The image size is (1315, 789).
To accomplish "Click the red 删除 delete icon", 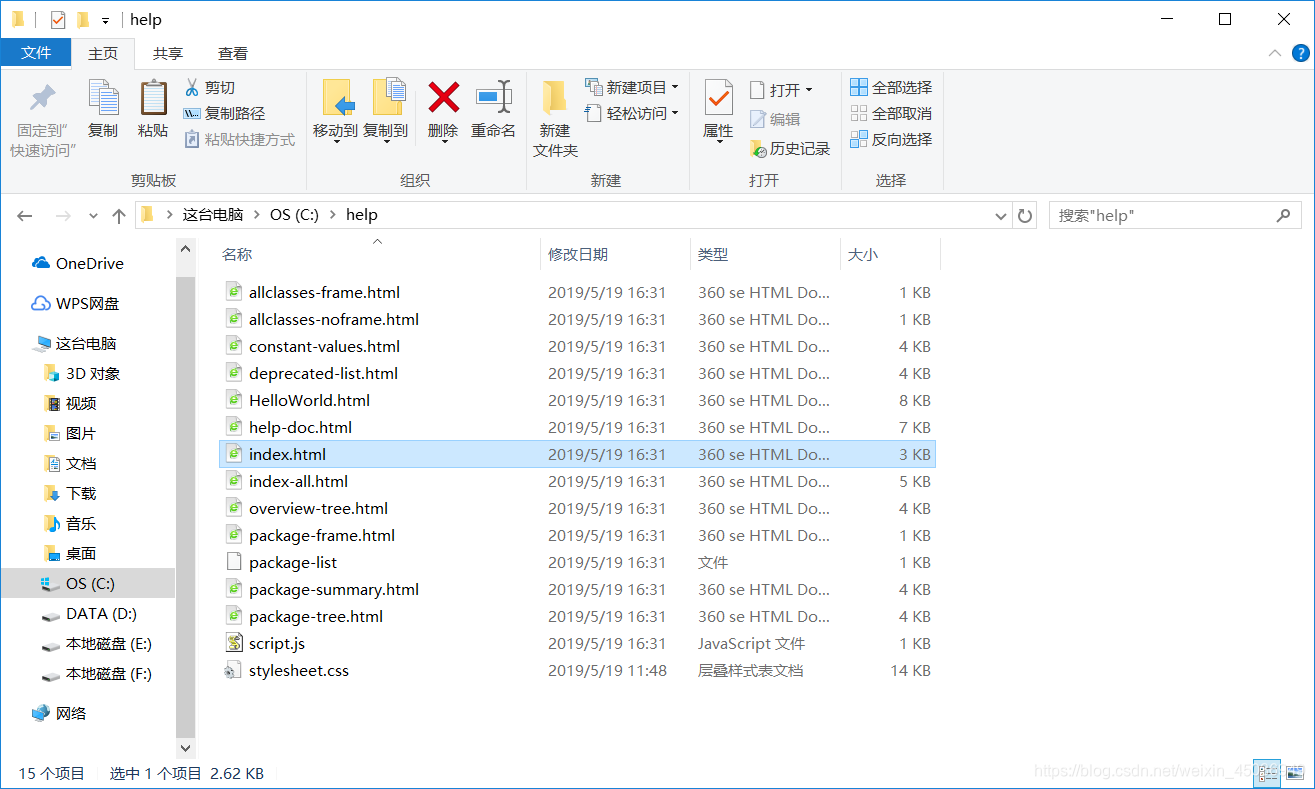I will (443, 98).
